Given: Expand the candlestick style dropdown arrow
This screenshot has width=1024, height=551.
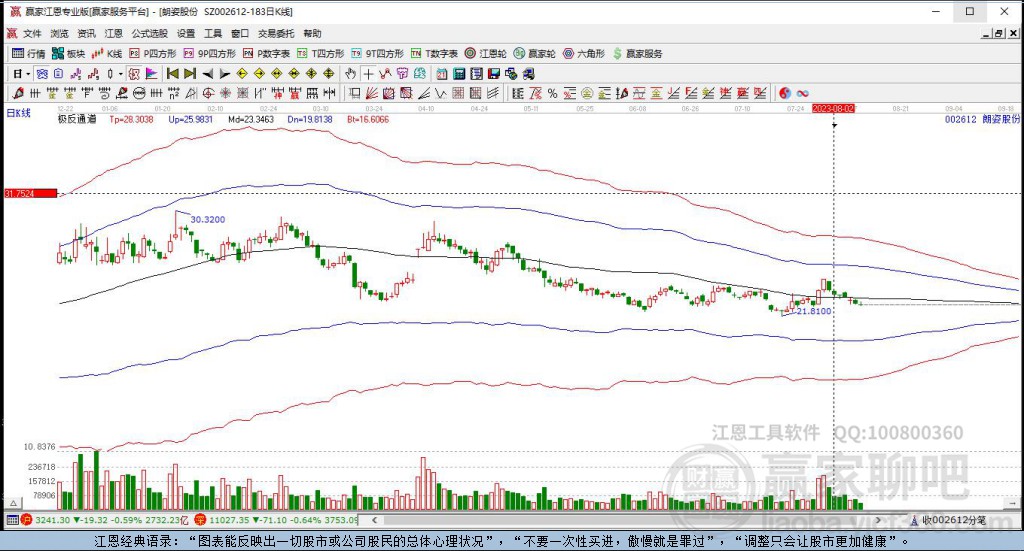Looking at the screenshot, I should pyautogui.click(x=121, y=74).
